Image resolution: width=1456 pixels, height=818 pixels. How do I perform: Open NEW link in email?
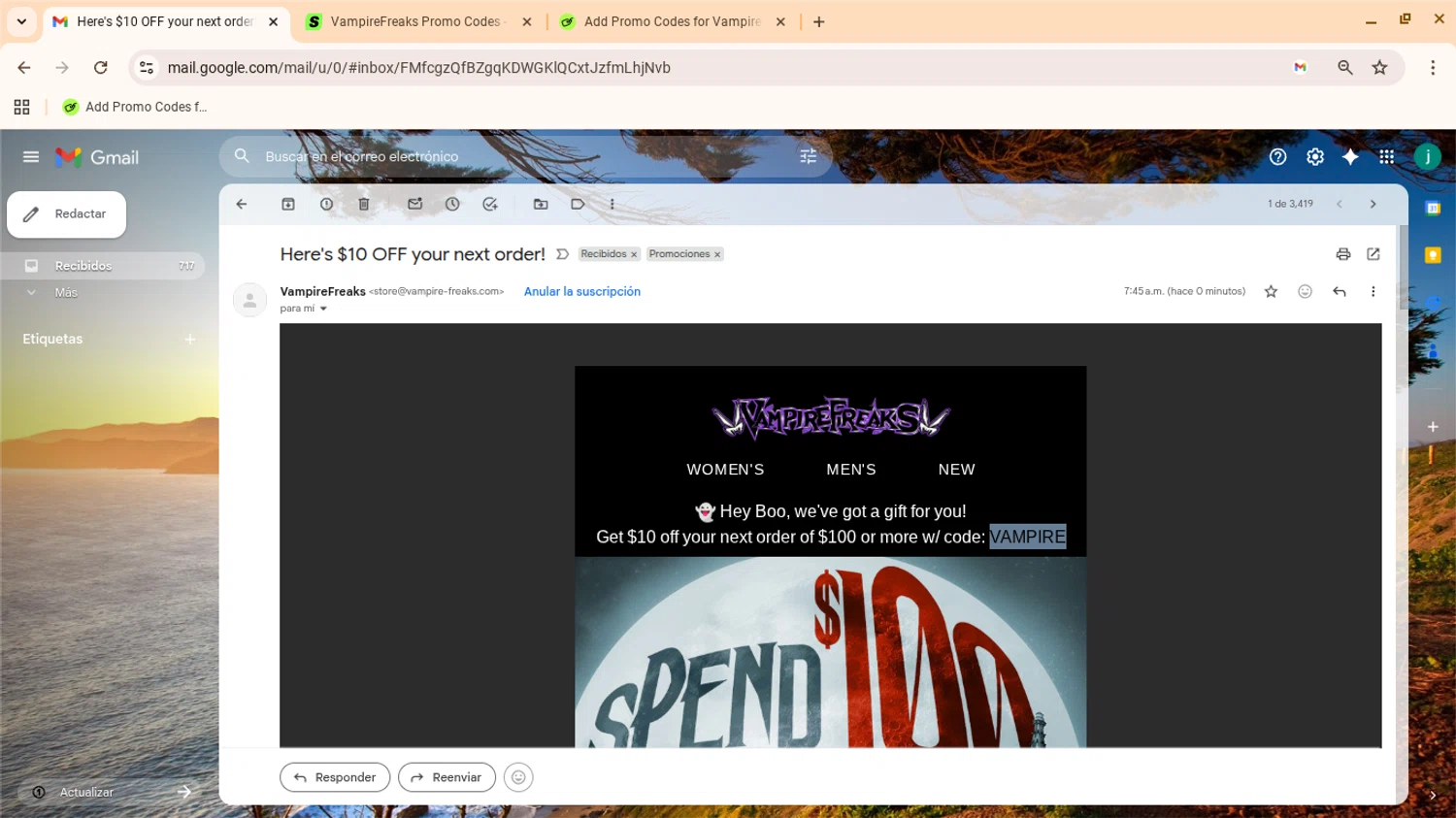(956, 470)
